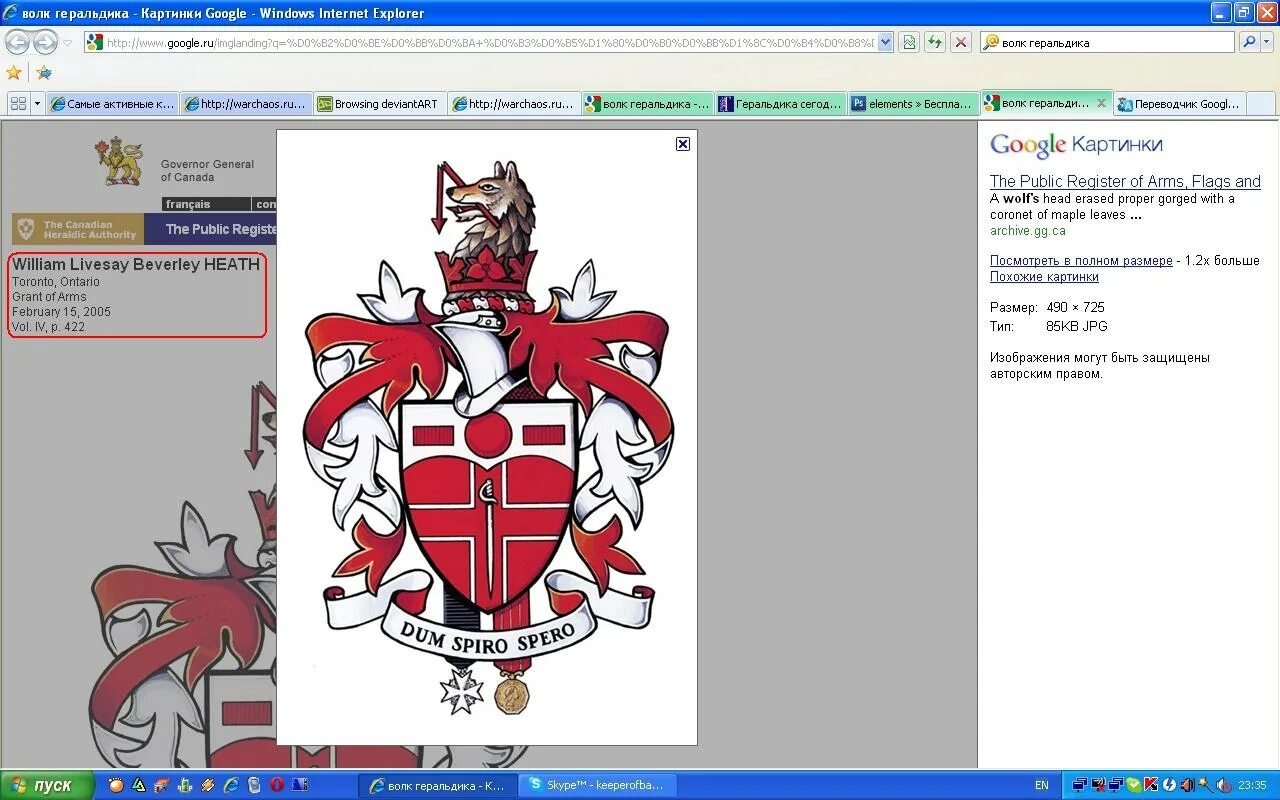Switch to 'Геральдика сегод...' tab
The width and height of the screenshot is (1280, 800).
point(781,104)
